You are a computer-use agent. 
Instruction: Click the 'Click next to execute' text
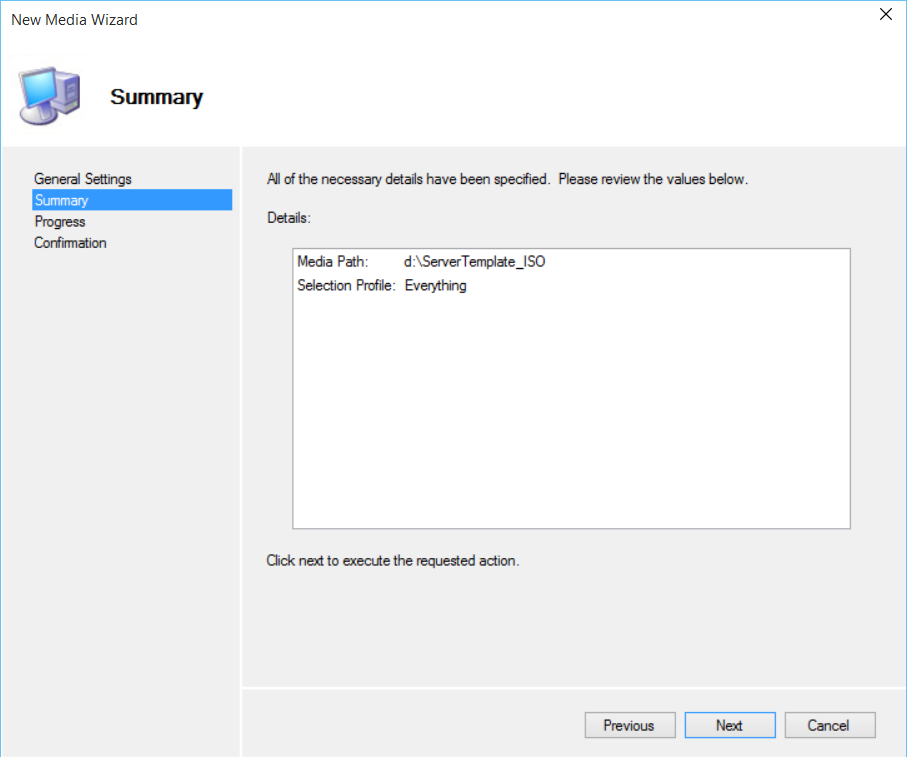392,561
